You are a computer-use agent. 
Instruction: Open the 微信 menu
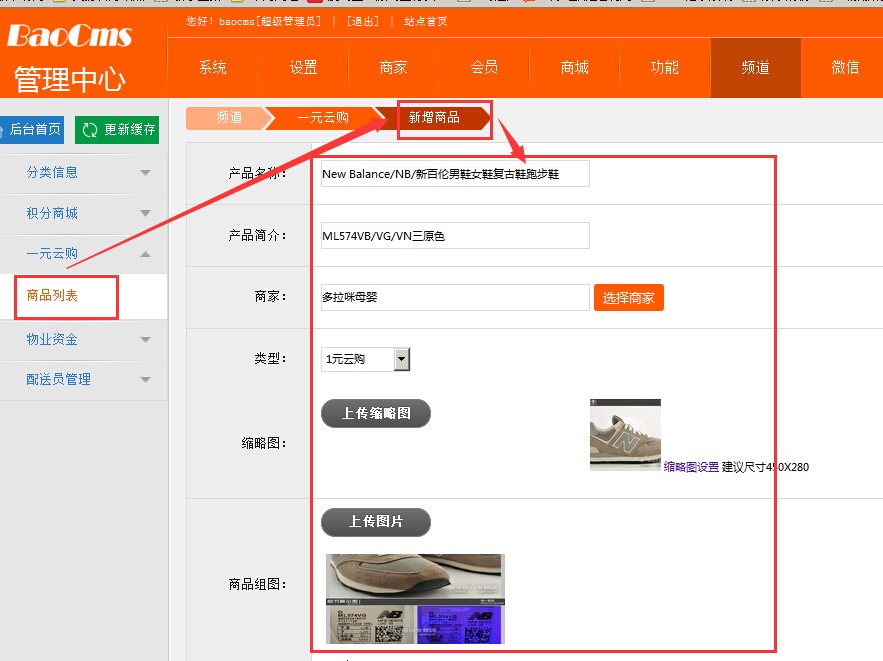(x=845, y=68)
